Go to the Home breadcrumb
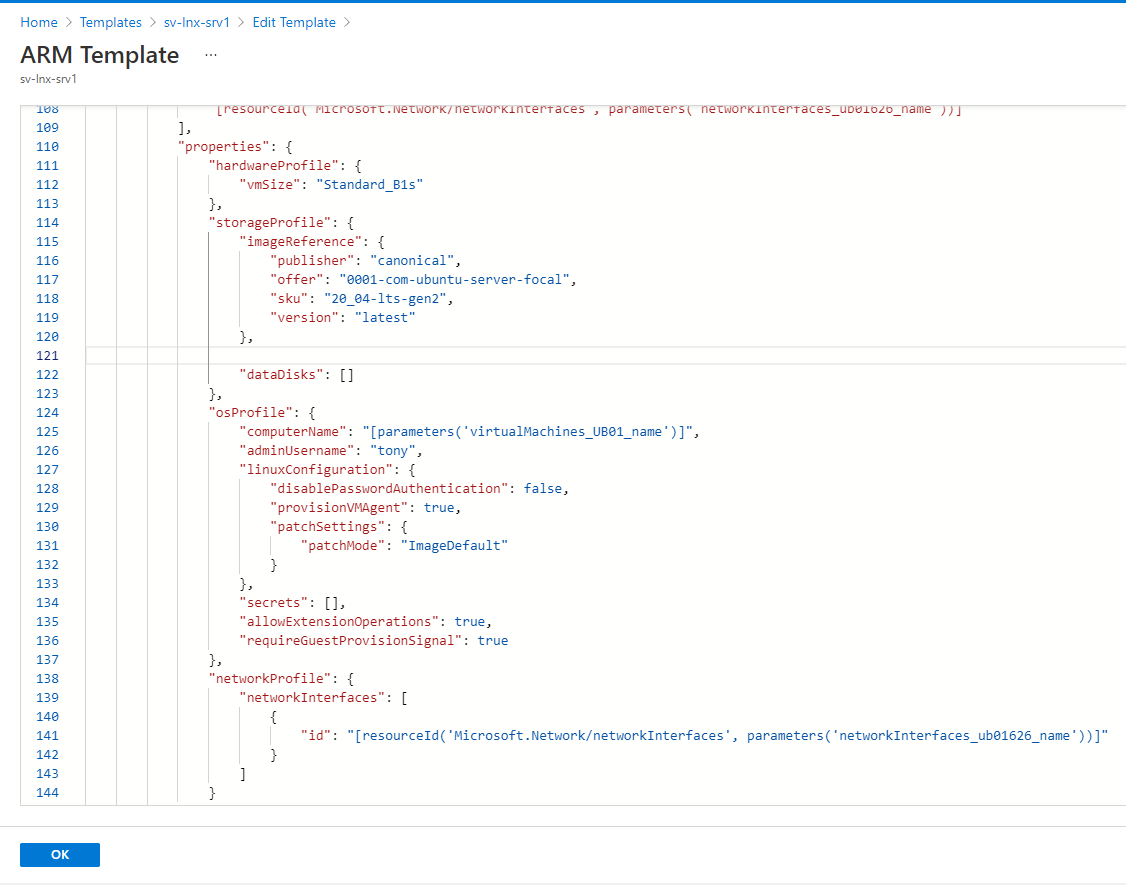 pyautogui.click(x=39, y=22)
